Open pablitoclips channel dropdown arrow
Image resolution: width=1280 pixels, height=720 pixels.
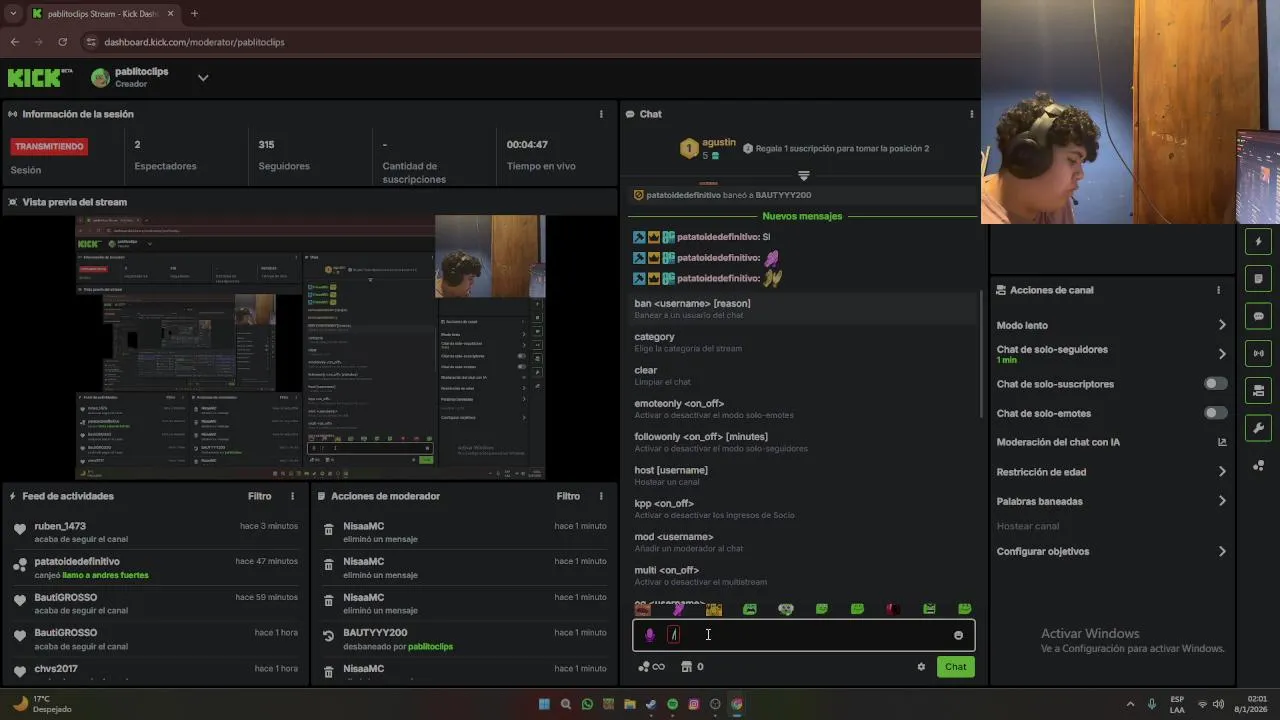[203, 78]
